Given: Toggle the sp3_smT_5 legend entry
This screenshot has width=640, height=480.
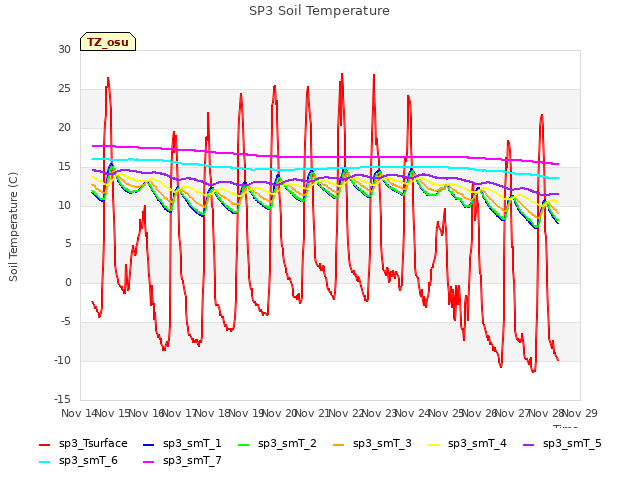Looking at the screenshot, I should pos(562,443).
